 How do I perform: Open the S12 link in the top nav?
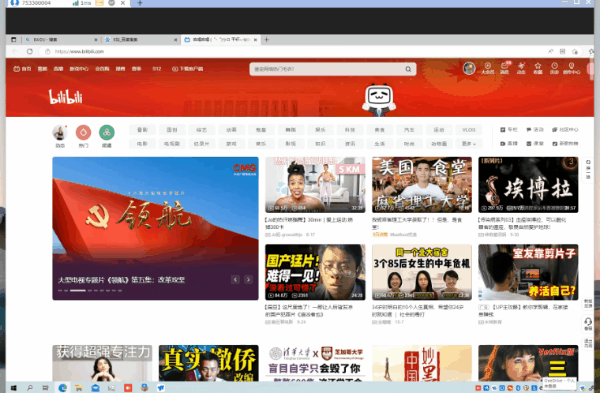[x=157, y=69]
